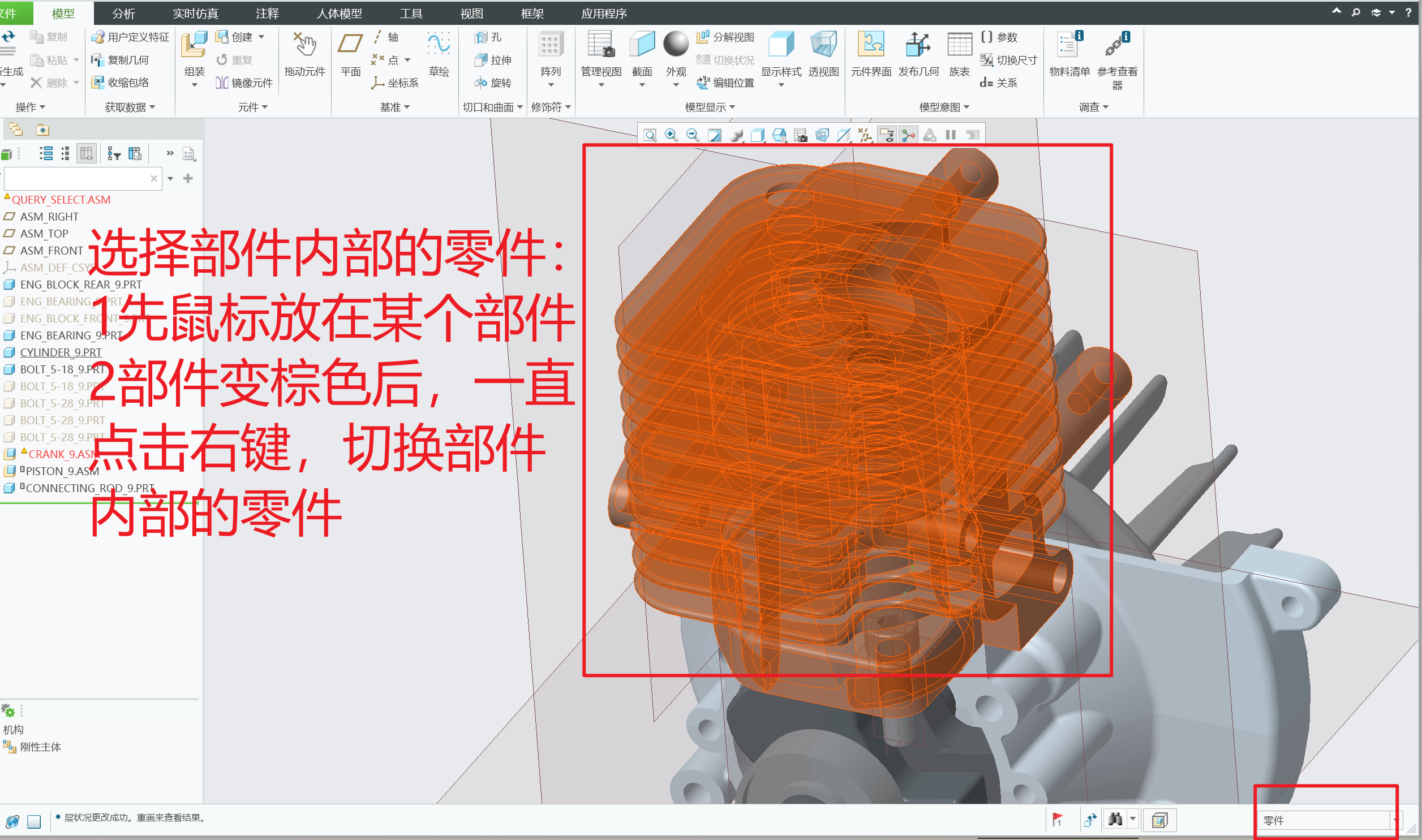Toggle spin center display icon
1422x840 pixels.
(x=909, y=135)
